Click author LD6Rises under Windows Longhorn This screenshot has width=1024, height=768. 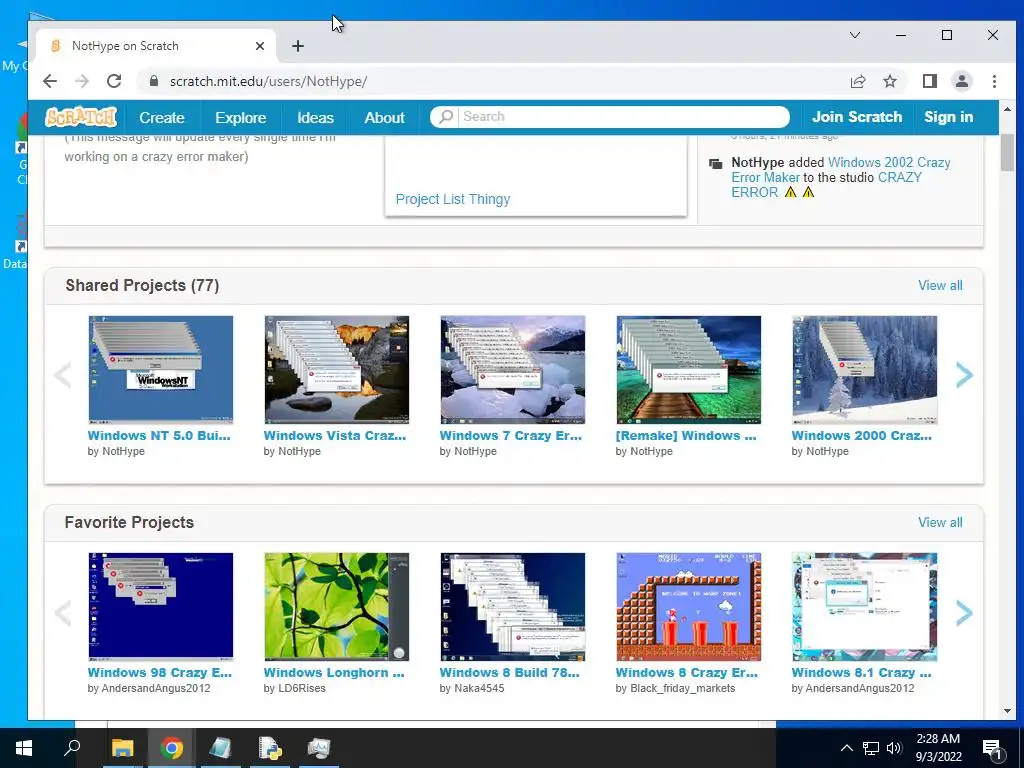(x=302, y=688)
